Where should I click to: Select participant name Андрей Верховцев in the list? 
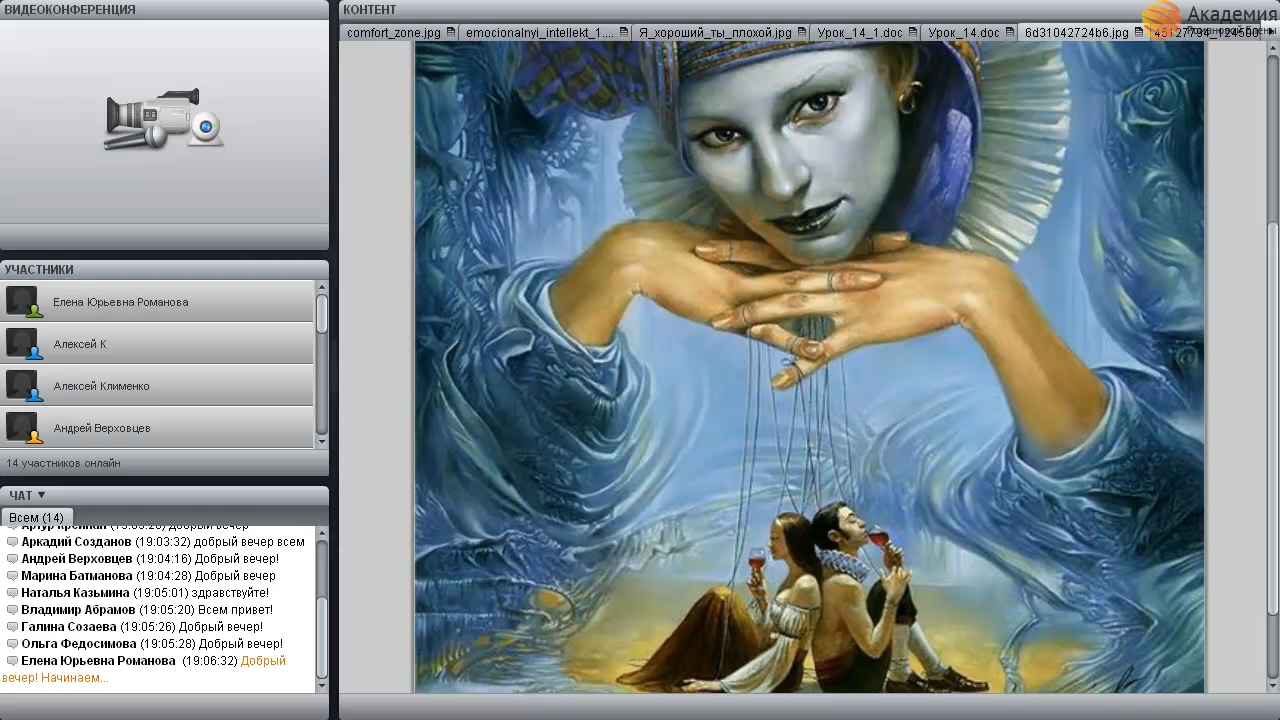(x=102, y=428)
